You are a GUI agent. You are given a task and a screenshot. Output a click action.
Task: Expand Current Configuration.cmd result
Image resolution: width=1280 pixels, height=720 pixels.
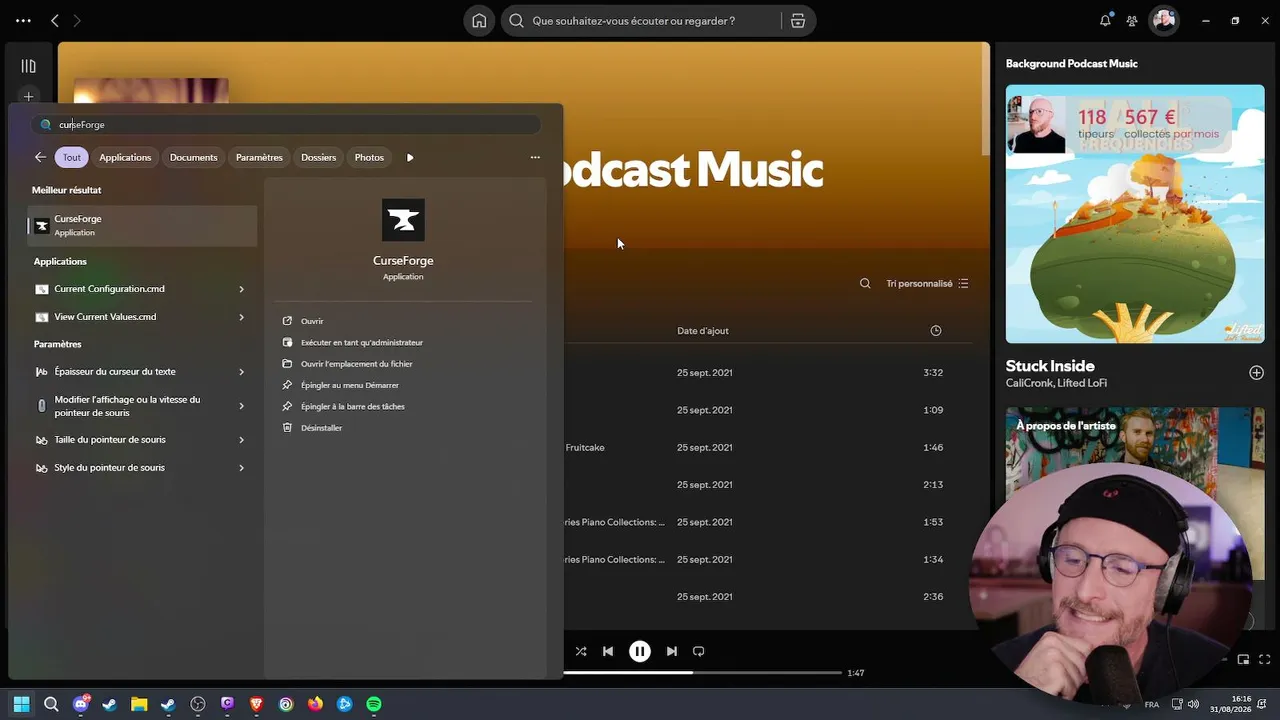241,289
